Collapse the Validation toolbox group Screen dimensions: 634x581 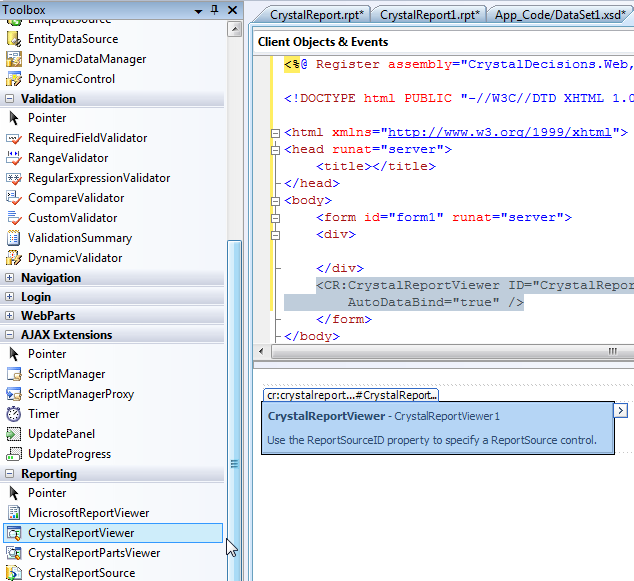pyautogui.click(x=10, y=99)
